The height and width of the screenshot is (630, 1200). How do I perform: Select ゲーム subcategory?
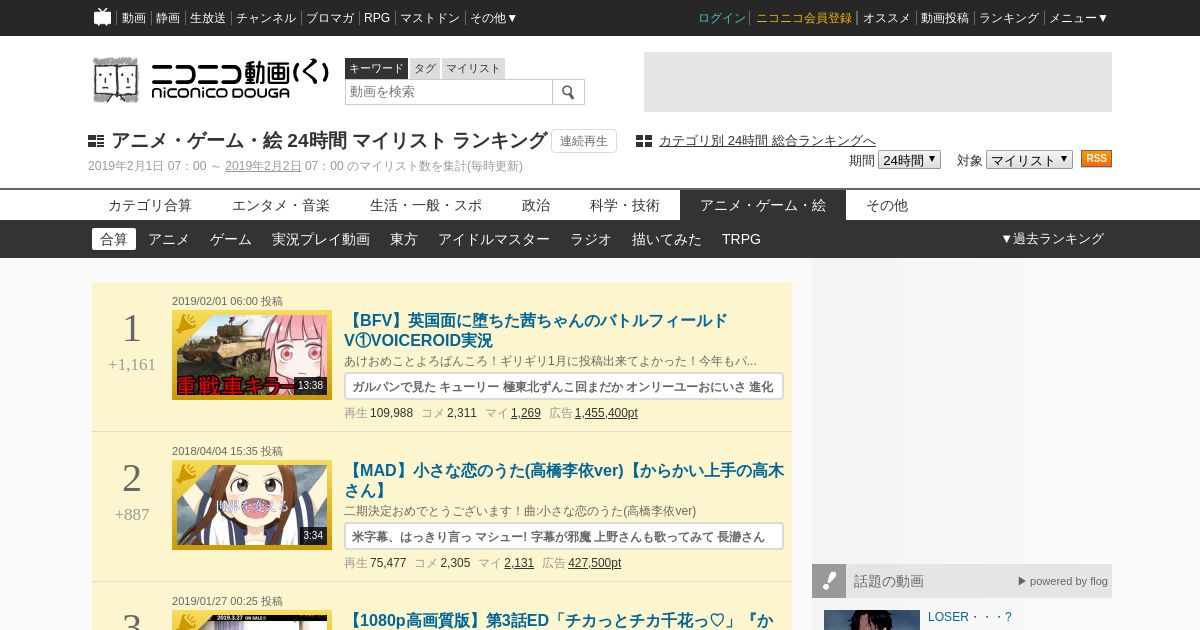(231, 239)
